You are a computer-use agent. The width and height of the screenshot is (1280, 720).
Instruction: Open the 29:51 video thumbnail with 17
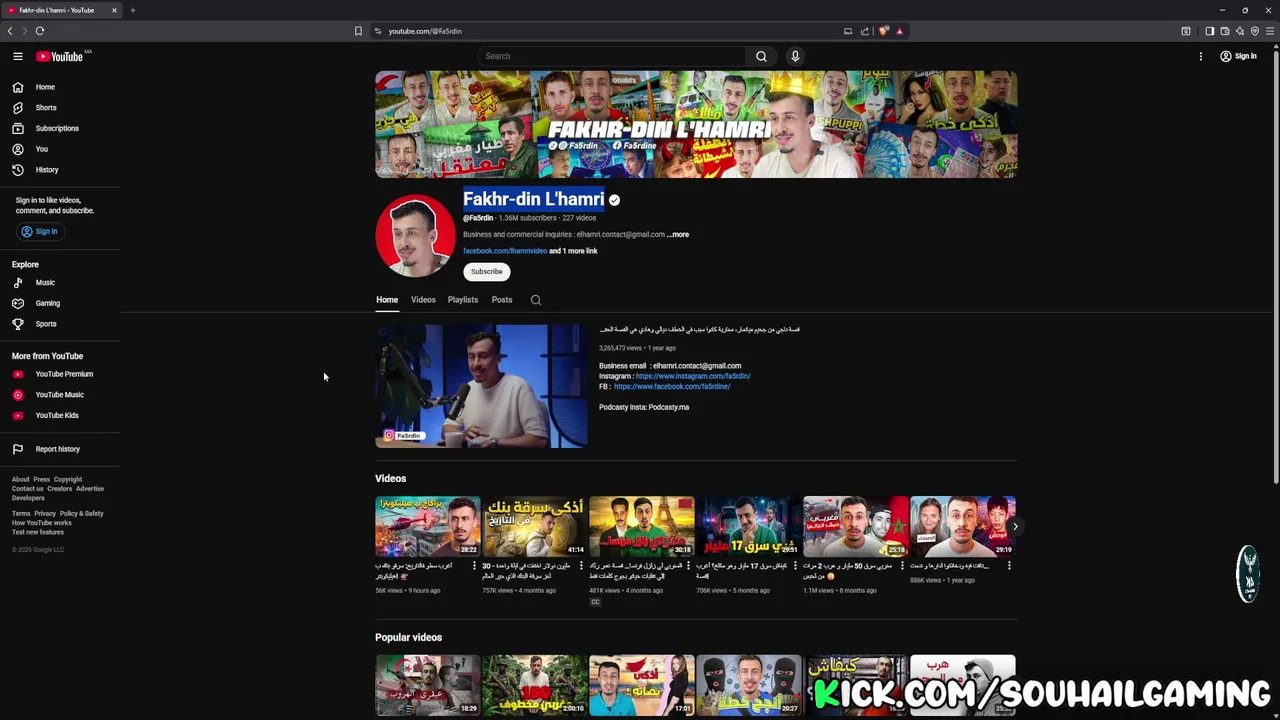click(749, 526)
